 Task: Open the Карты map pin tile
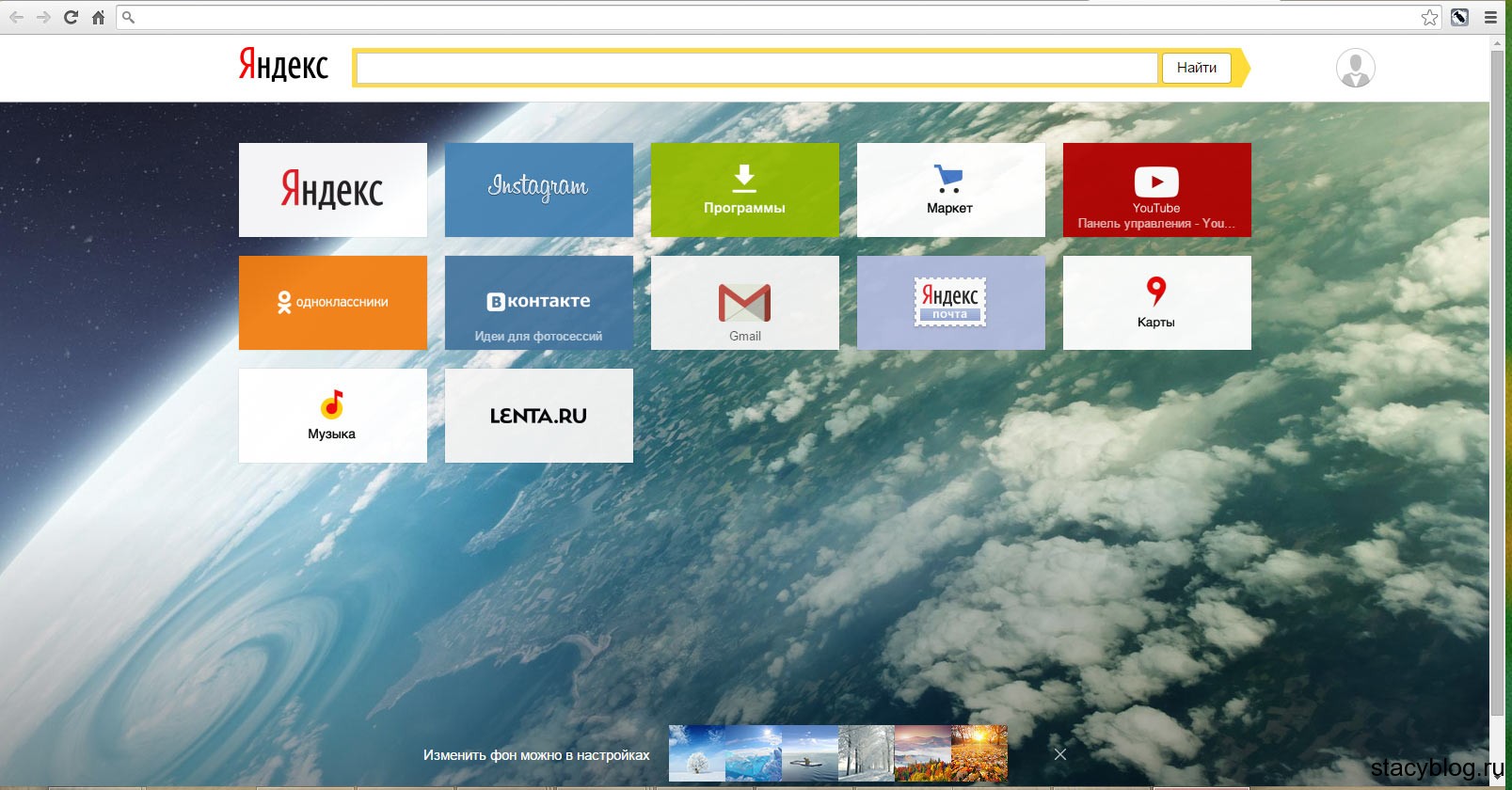1157,303
